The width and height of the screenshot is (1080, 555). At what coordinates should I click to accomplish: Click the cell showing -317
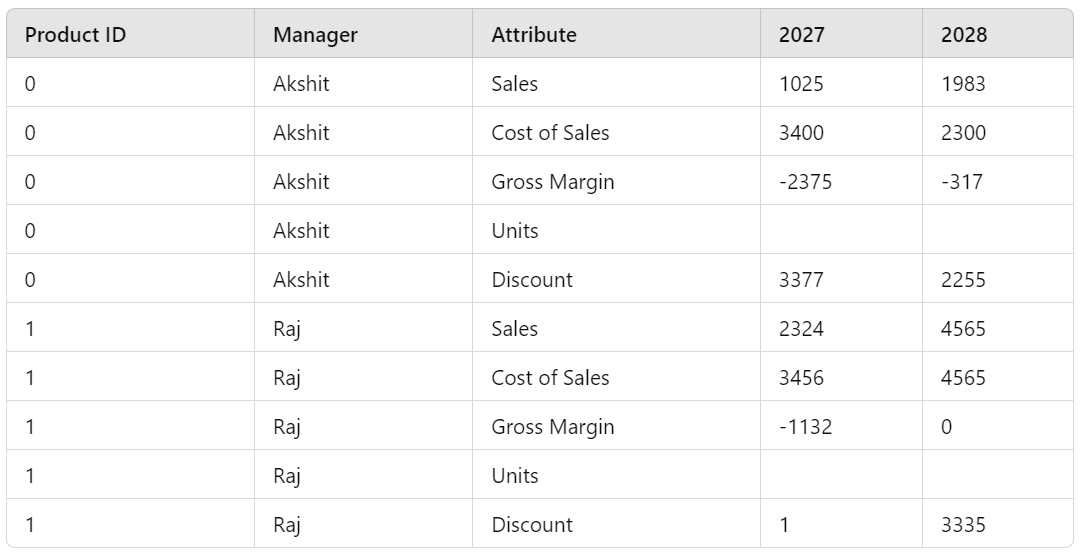pyautogui.click(x=962, y=182)
